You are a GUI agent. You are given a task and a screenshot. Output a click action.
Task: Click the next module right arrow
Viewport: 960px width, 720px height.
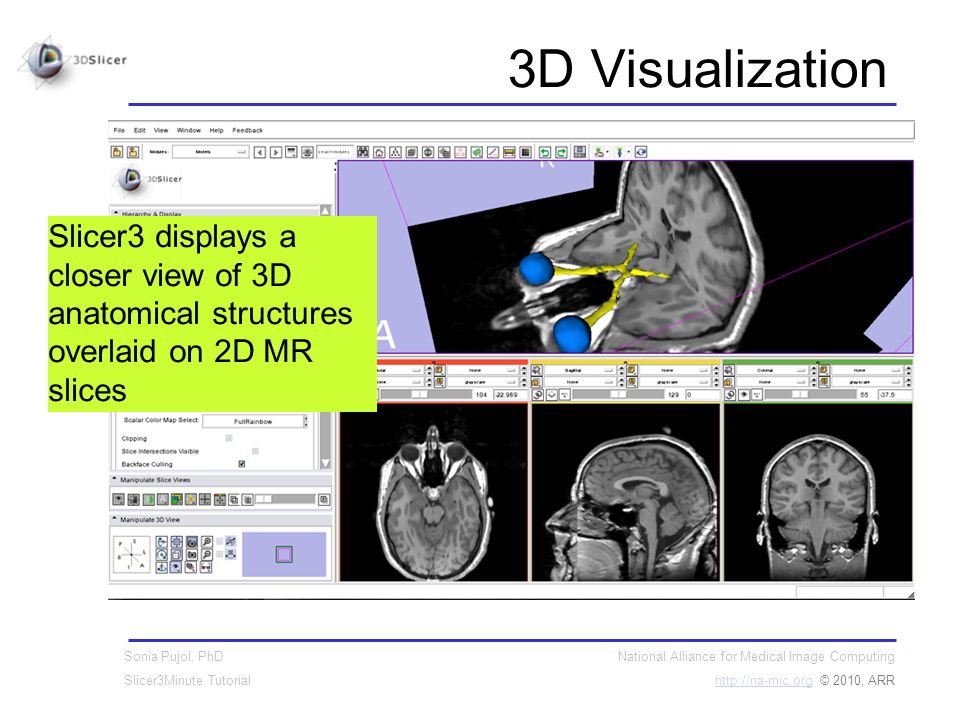pyautogui.click(x=276, y=152)
